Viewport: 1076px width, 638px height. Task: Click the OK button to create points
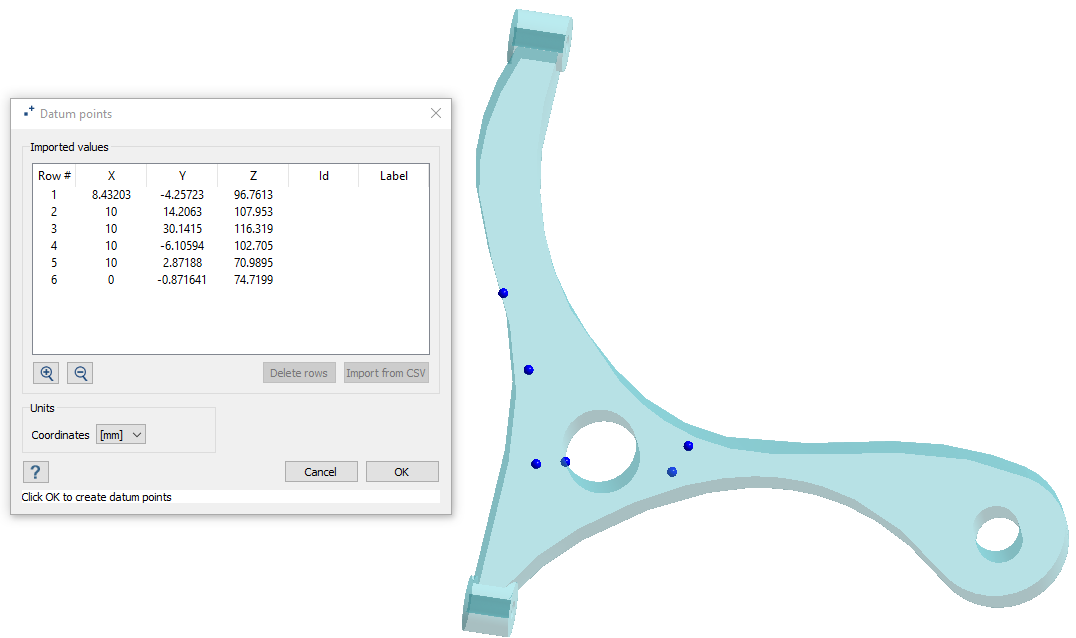pos(401,472)
